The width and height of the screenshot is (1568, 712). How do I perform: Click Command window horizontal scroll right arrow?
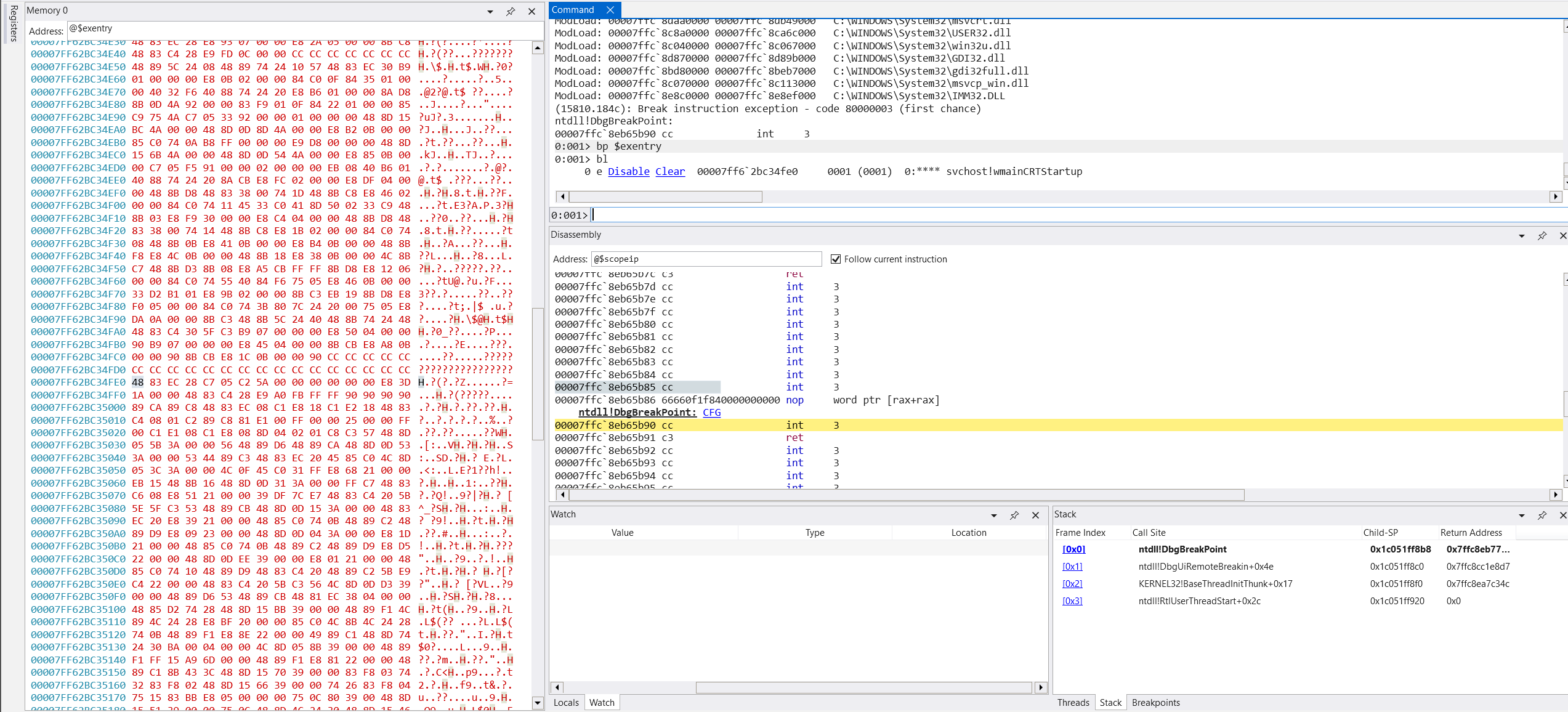[x=1556, y=197]
